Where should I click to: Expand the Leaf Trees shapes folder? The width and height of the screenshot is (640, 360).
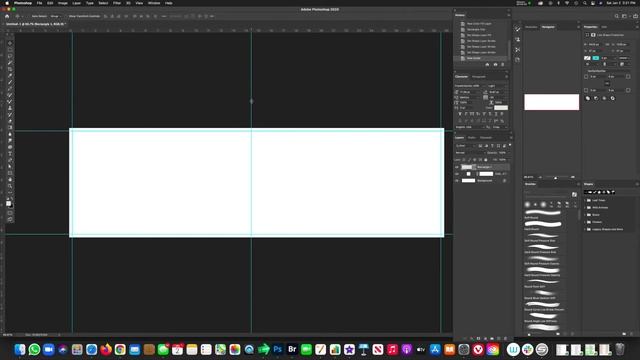tap(585, 200)
